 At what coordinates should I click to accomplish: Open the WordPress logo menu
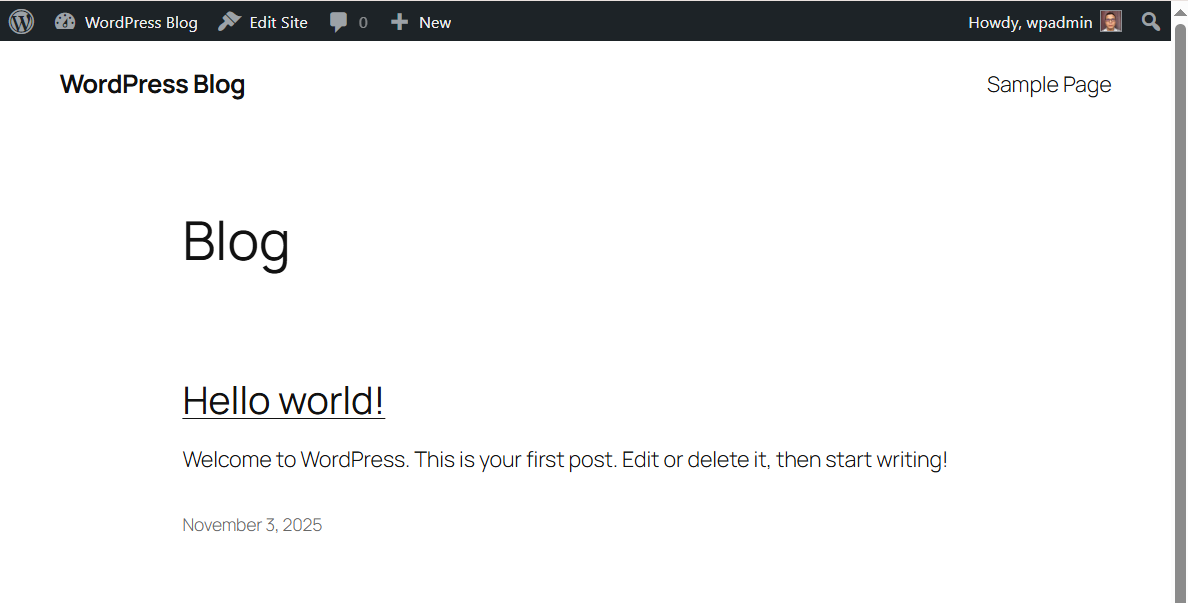point(21,21)
